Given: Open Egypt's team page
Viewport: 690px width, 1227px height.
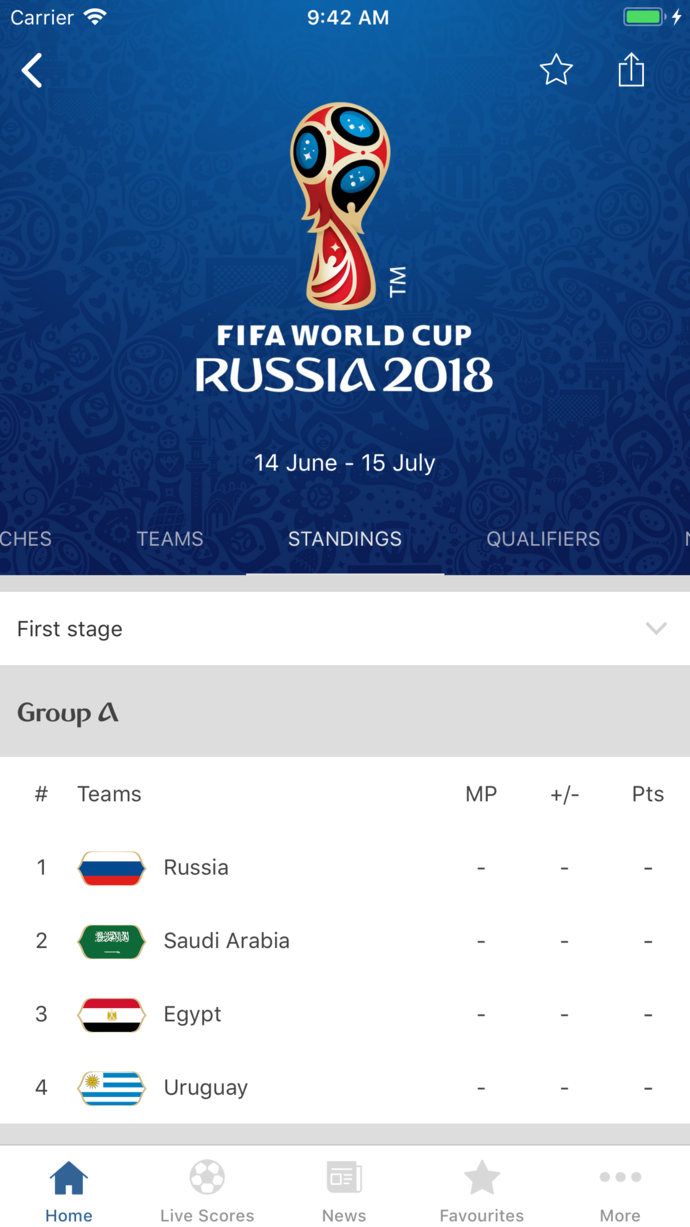Looking at the screenshot, I should [x=192, y=1014].
